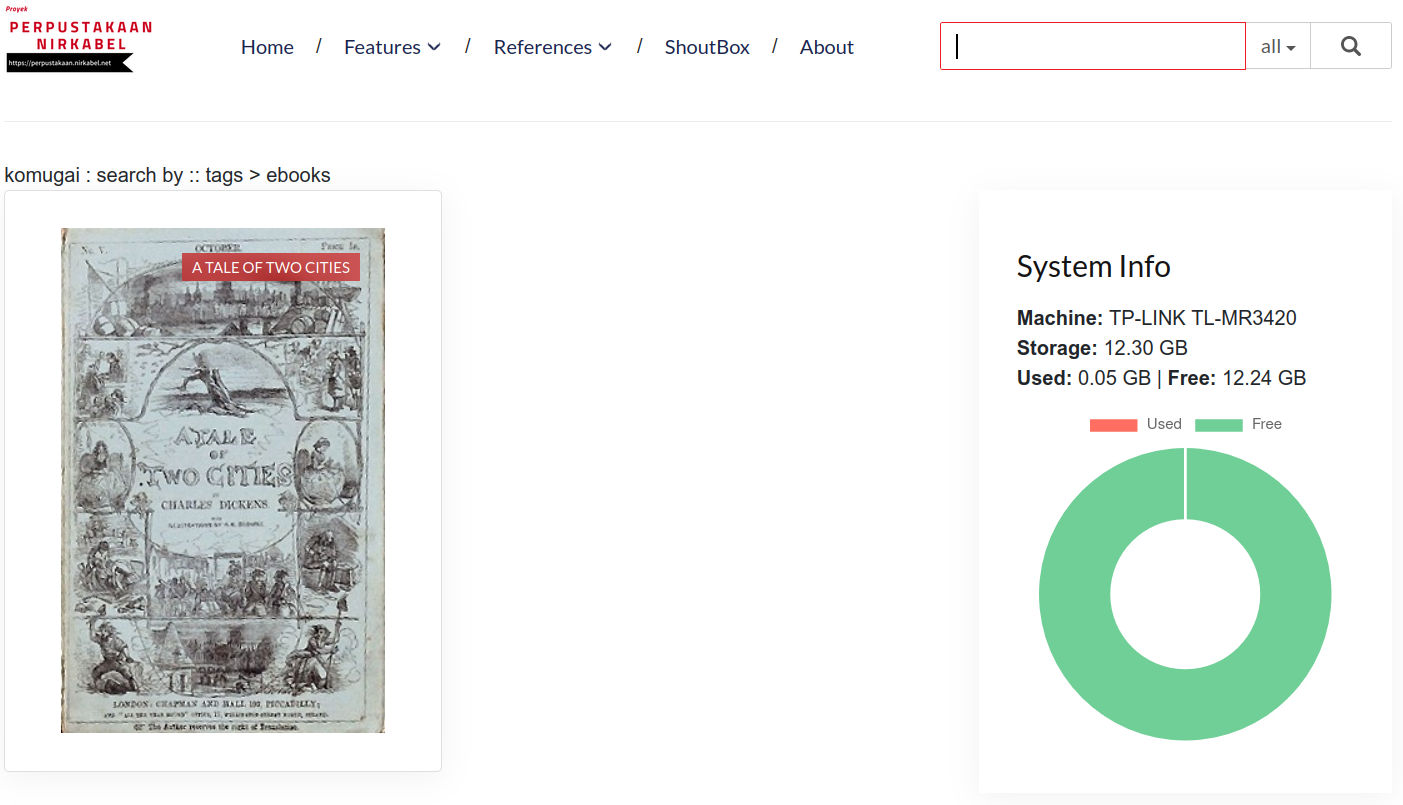Focus the search input field
This screenshot has height=805, width=1403.
point(1093,46)
